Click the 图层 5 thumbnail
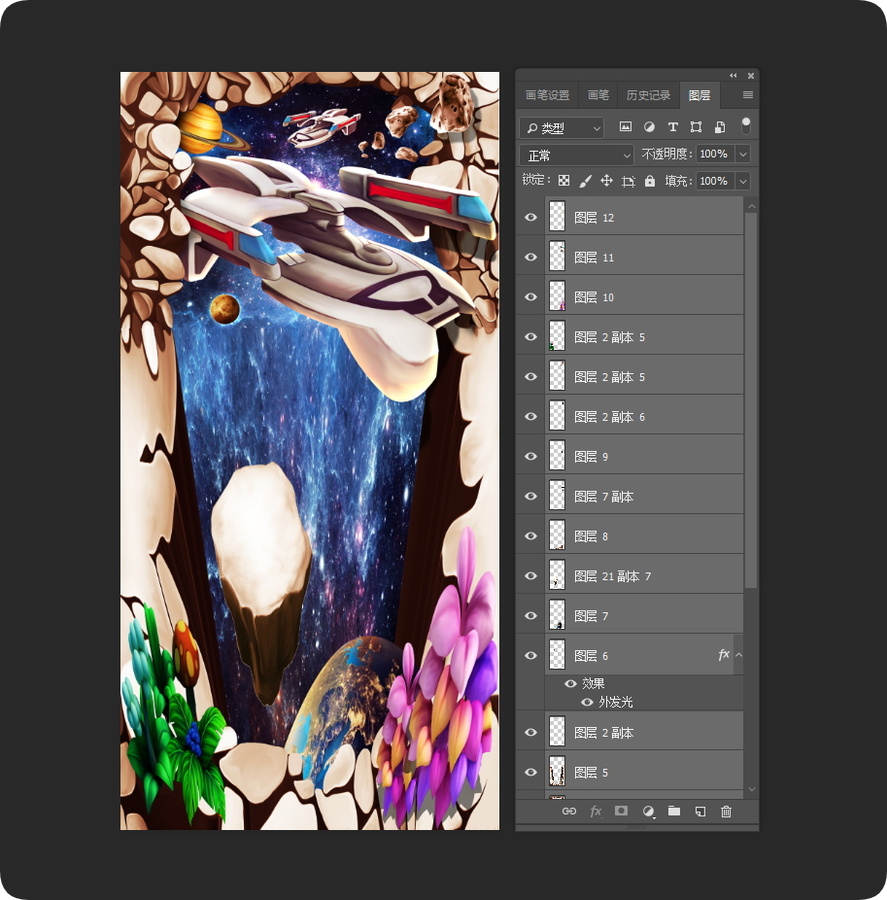Viewport: 887px width, 900px height. point(557,771)
